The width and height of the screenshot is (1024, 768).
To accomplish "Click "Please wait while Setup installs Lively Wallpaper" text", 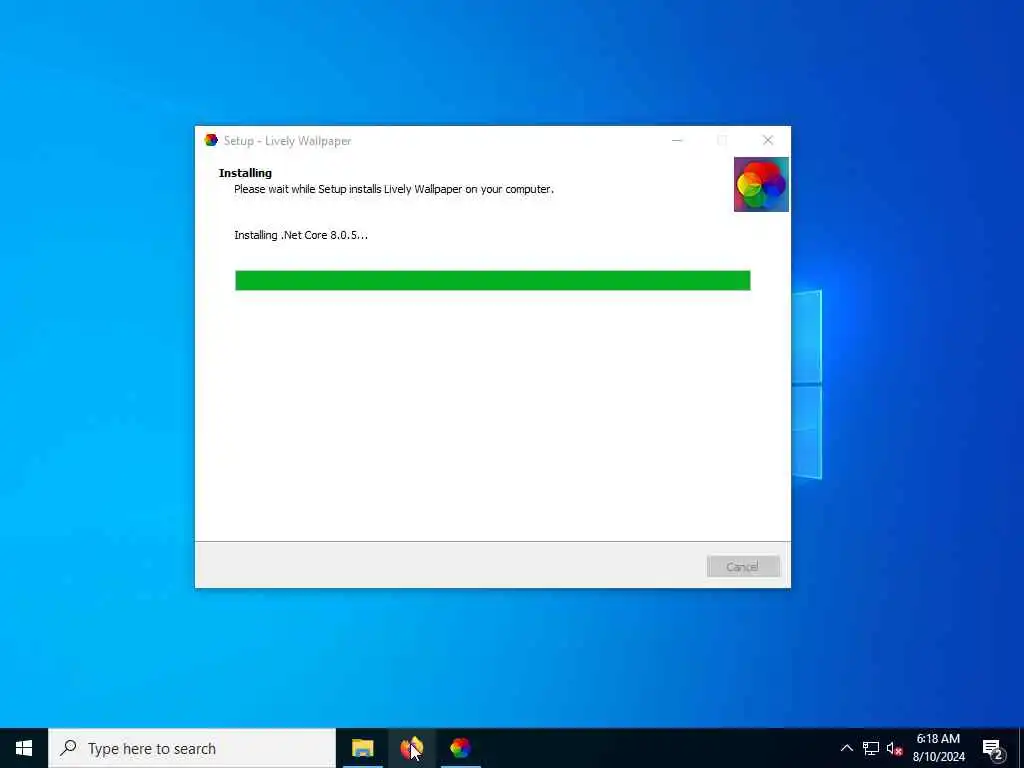I will (x=394, y=189).
